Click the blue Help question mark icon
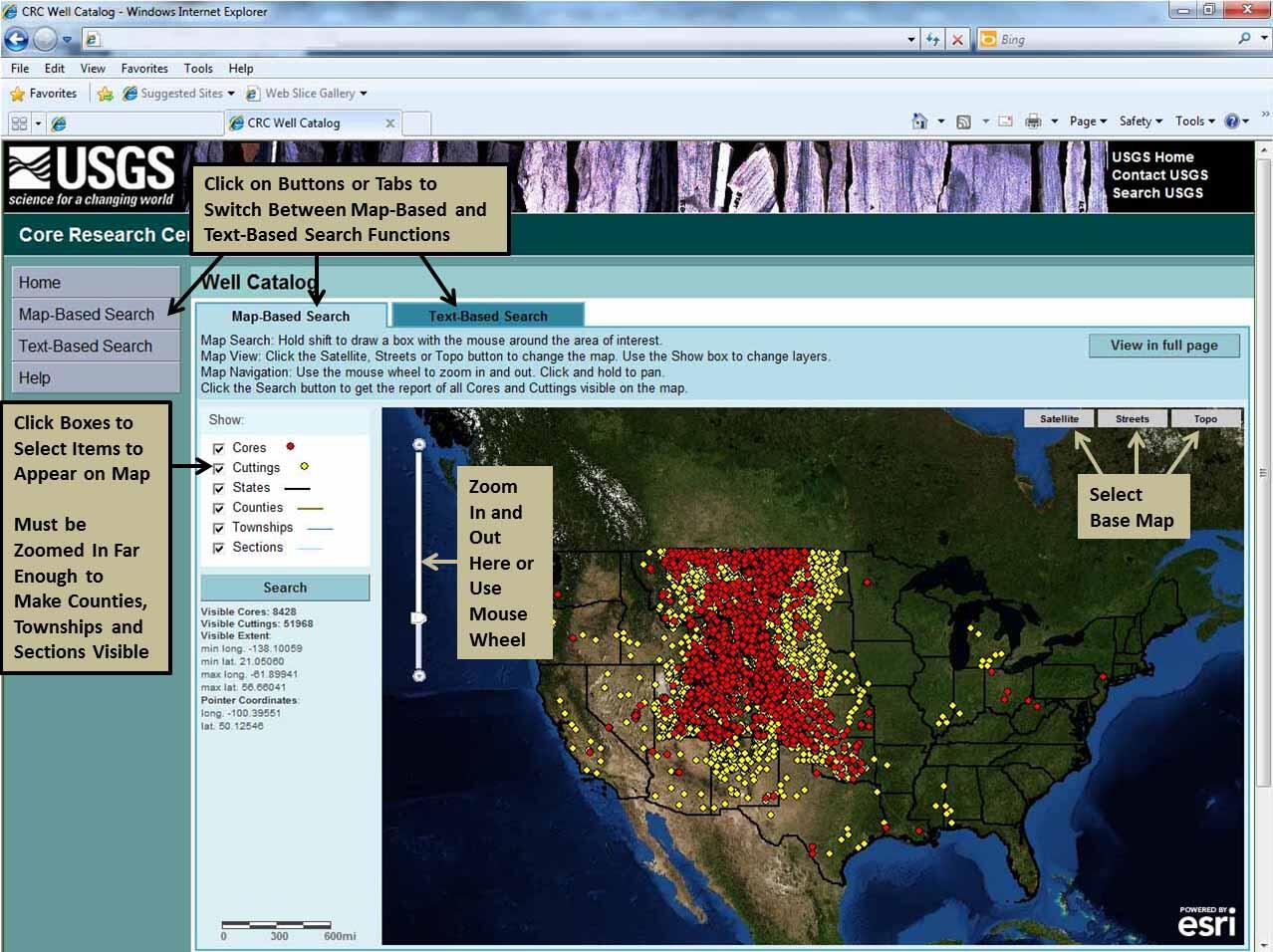 point(1232,121)
